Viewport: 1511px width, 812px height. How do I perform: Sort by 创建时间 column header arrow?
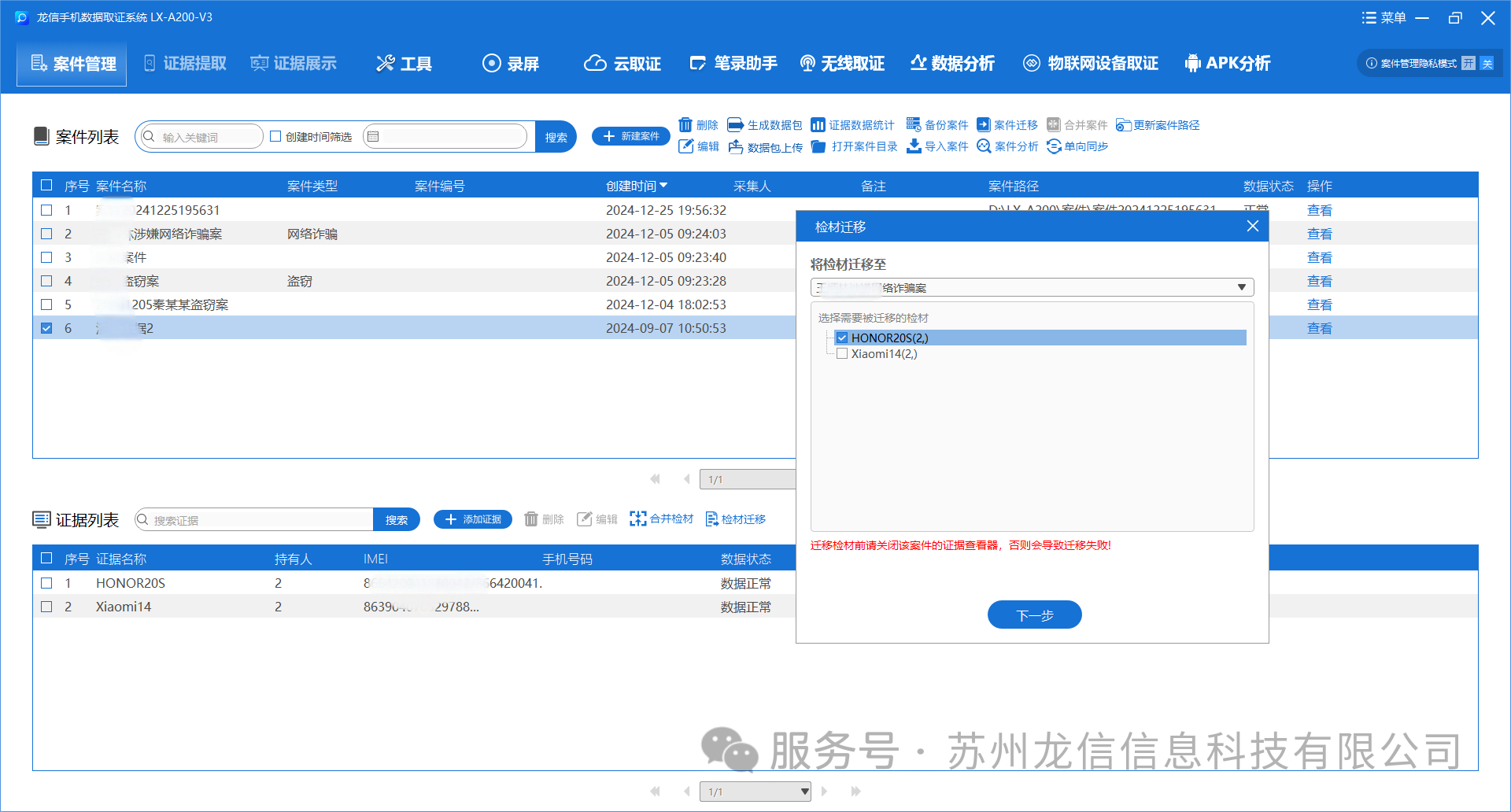pos(663,186)
